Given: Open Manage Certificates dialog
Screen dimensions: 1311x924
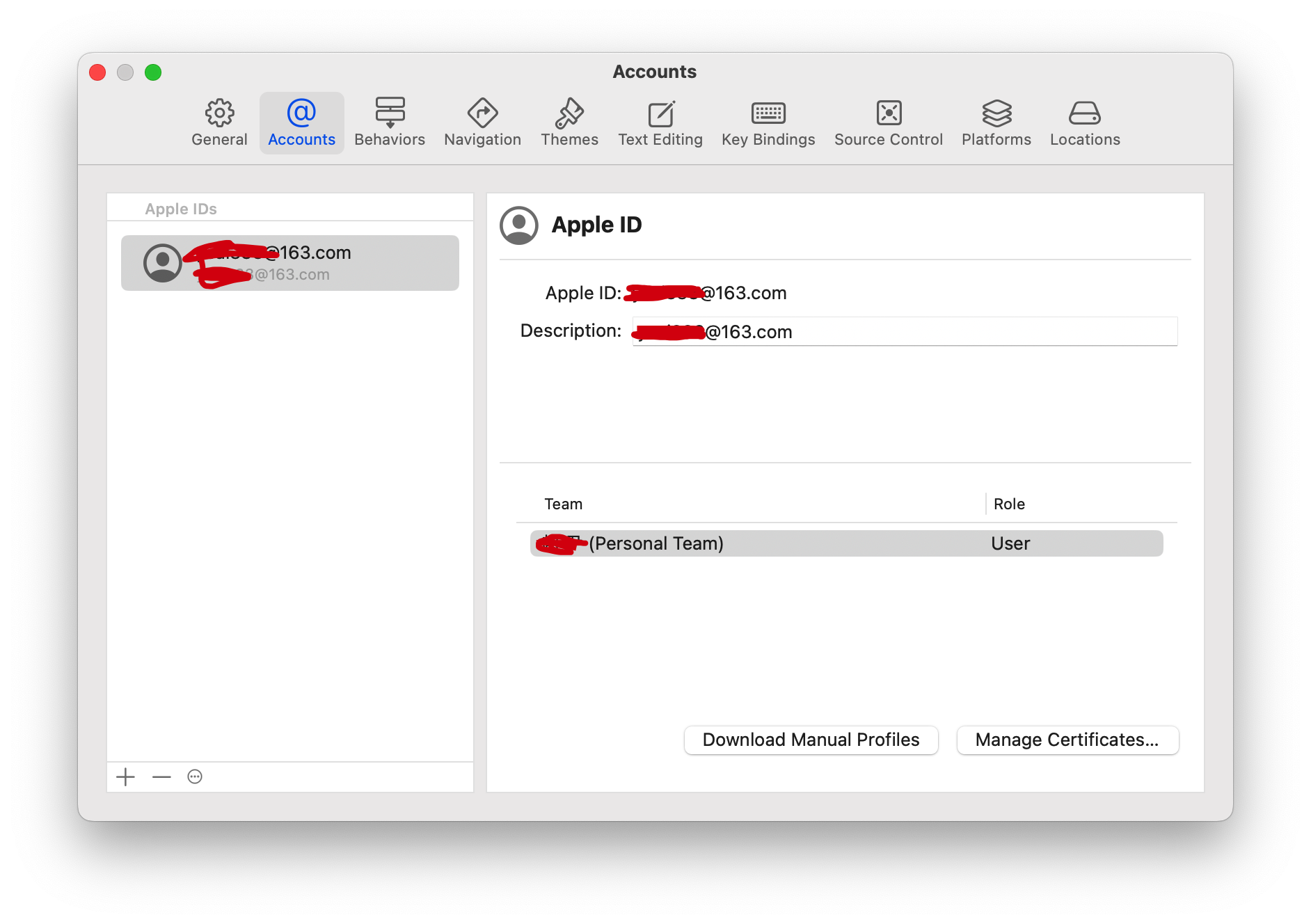Looking at the screenshot, I should click(x=1067, y=740).
